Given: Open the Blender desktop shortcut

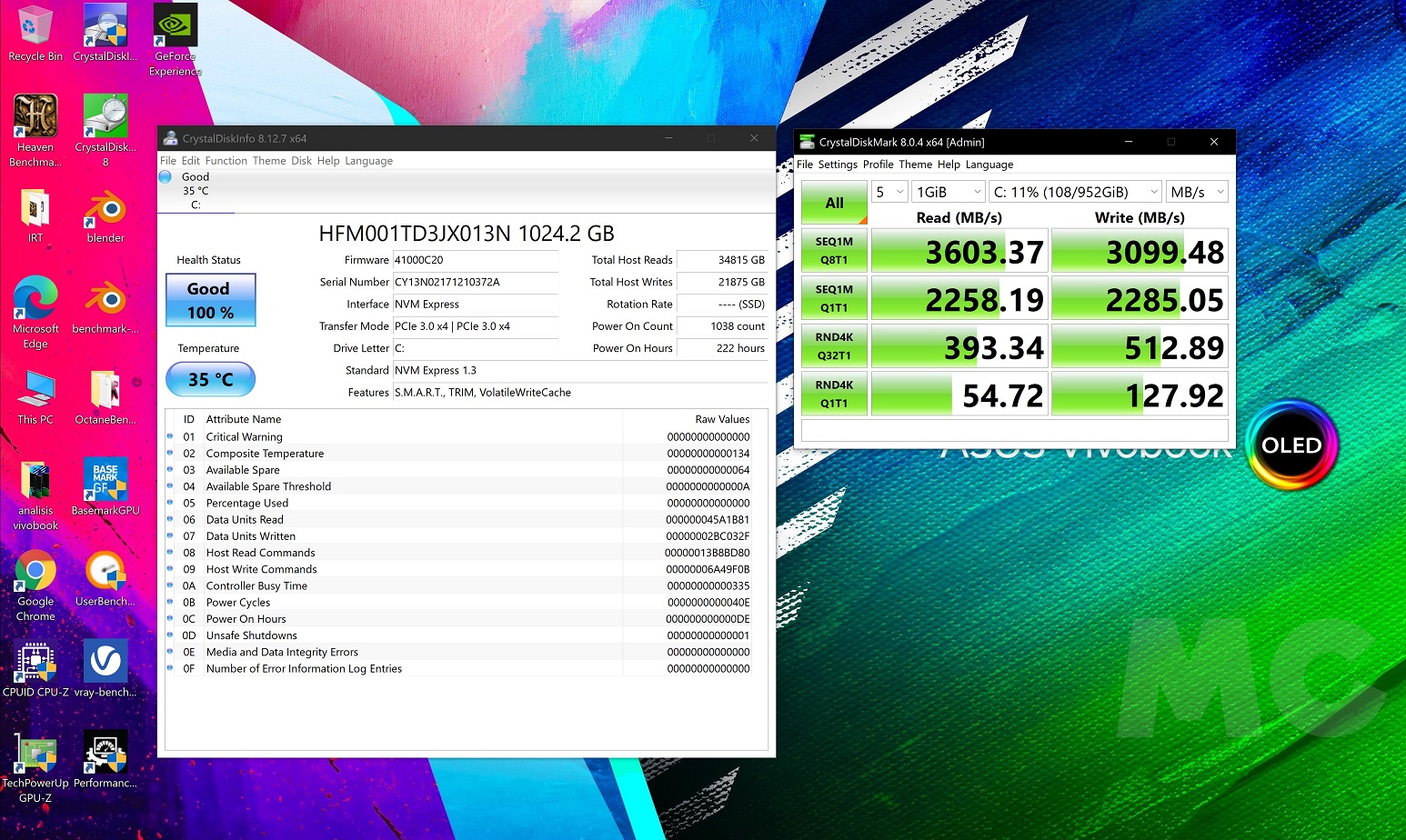Looking at the screenshot, I should pos(105,211).
